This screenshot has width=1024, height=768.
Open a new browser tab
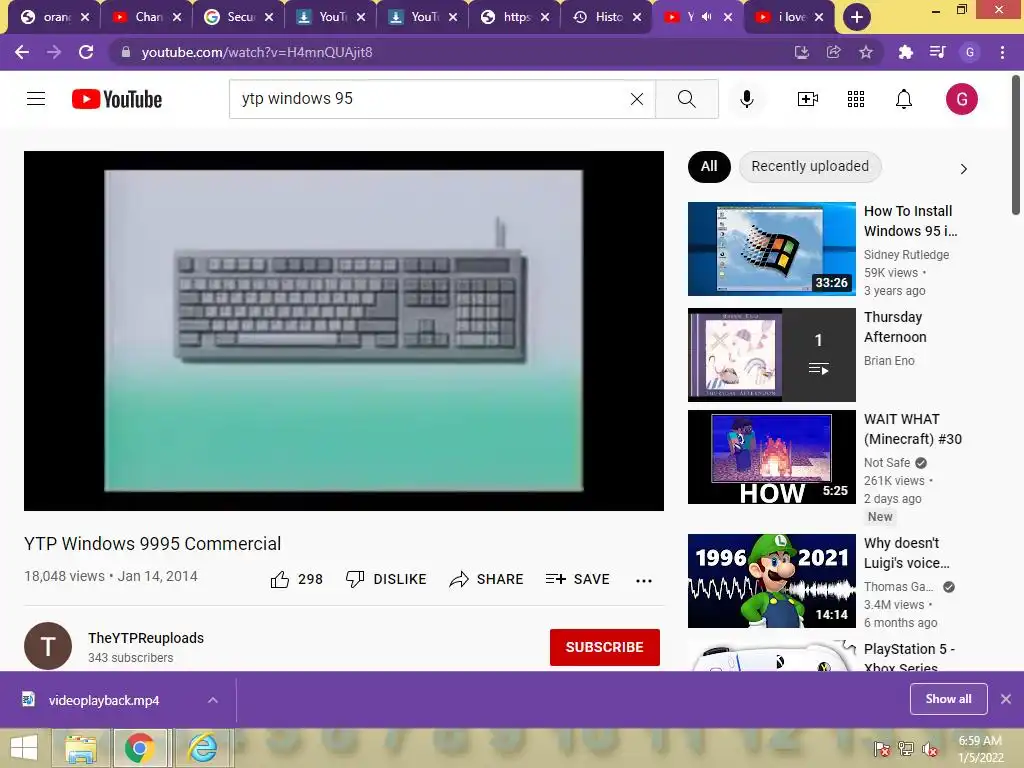point(857,18)
